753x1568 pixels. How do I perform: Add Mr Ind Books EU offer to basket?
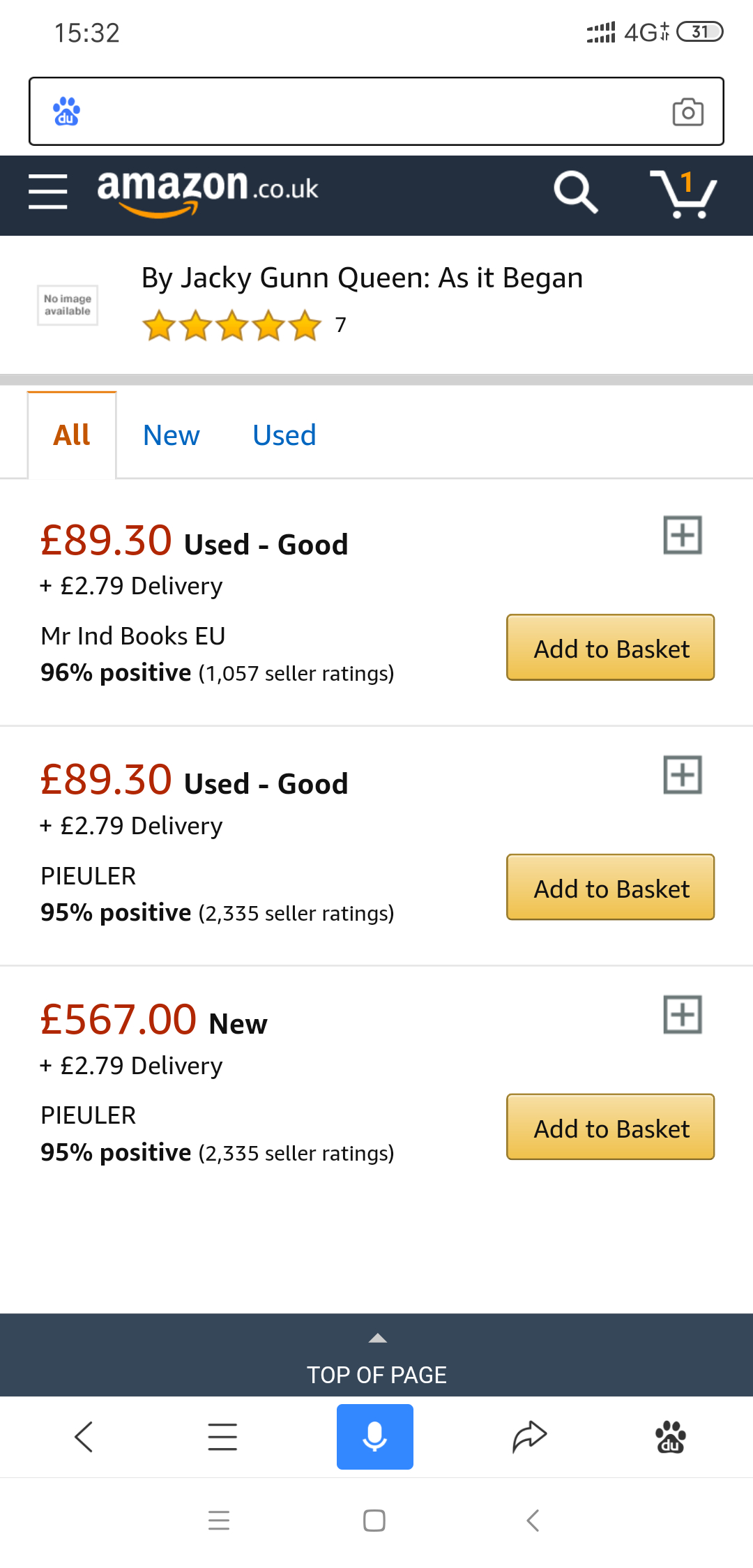click(610, 647)
